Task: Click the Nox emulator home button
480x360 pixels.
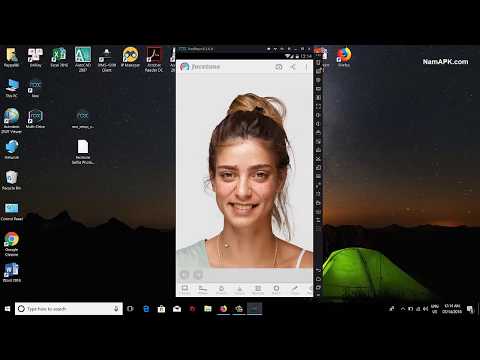Action: pos(318,278)
